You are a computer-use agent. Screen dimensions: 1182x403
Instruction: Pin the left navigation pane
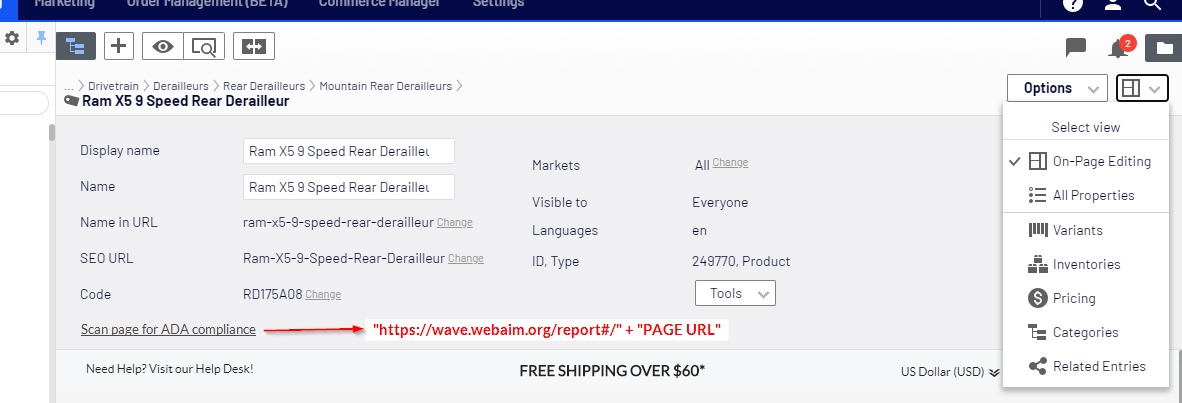click(41, 38)
